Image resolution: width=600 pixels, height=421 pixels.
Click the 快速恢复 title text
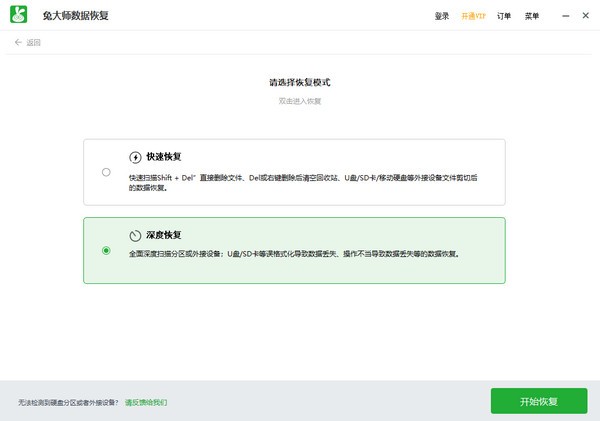(x=163, y=157)
